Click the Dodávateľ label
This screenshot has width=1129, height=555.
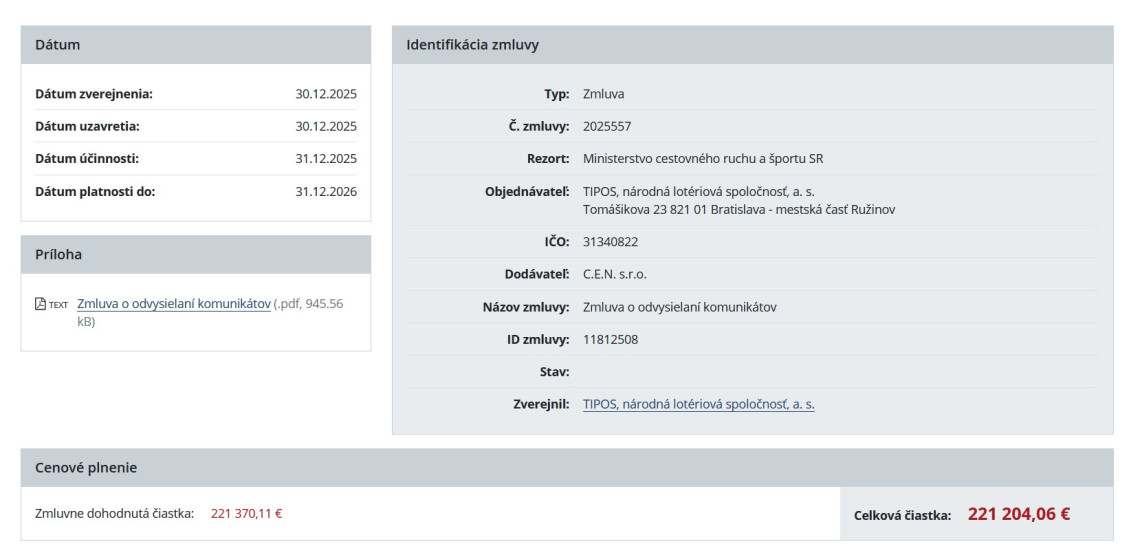[537, 275]
